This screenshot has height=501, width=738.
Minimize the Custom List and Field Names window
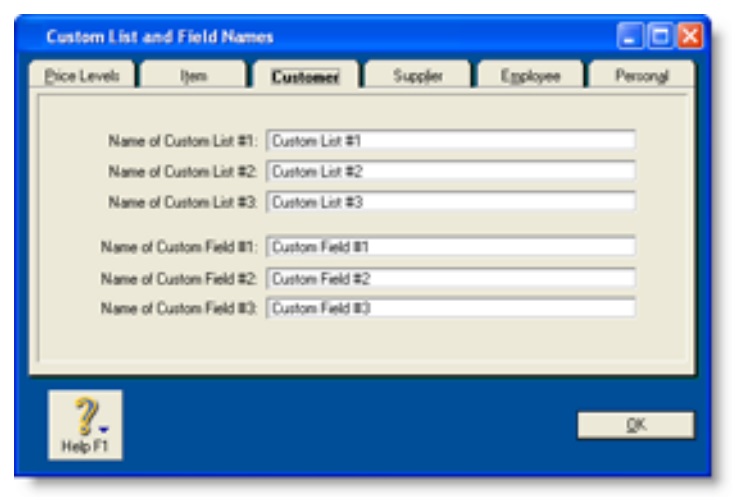(x=630, y=37)
